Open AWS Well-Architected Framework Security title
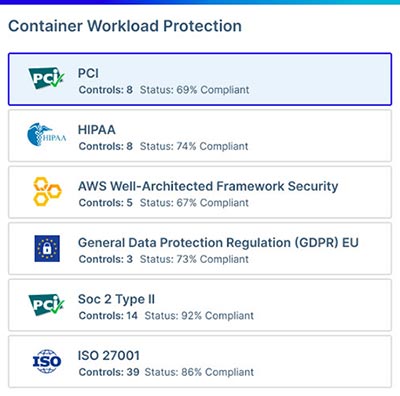The width and height of the screenshot is (400, 396). pyautogui.click(x=208, y=186)
